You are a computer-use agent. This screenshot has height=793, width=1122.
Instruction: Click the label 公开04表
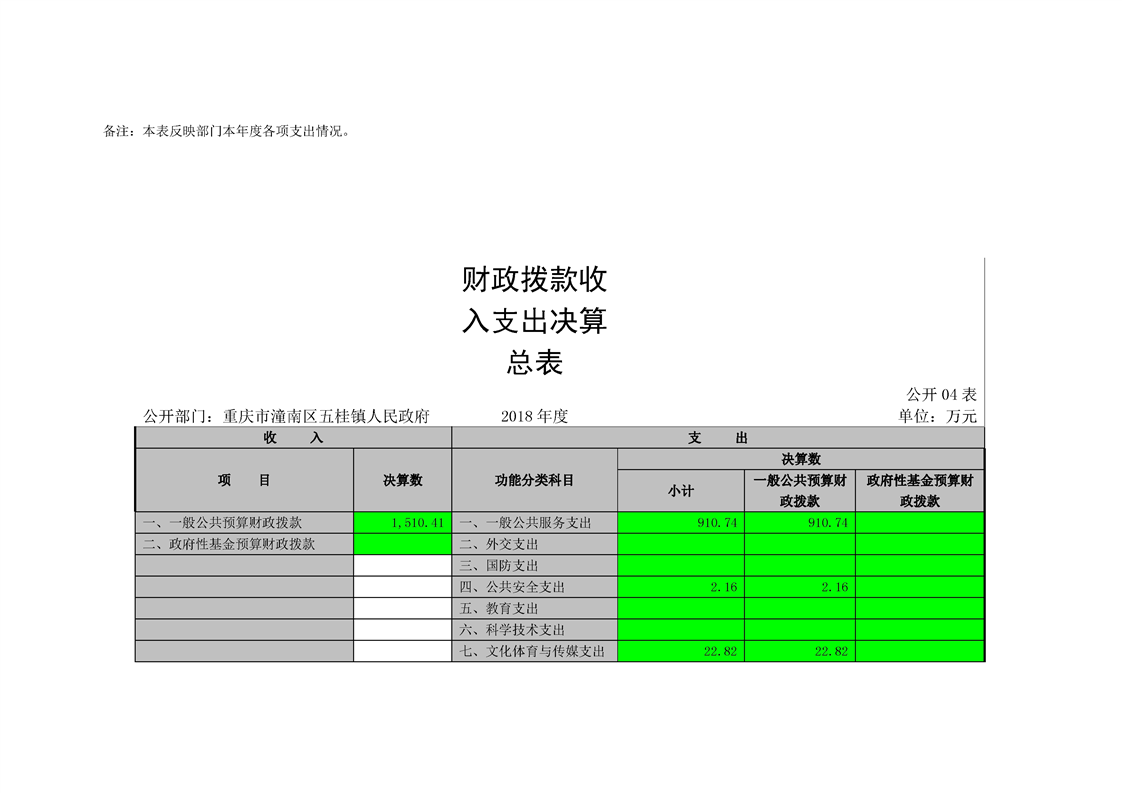coord(942,394)
